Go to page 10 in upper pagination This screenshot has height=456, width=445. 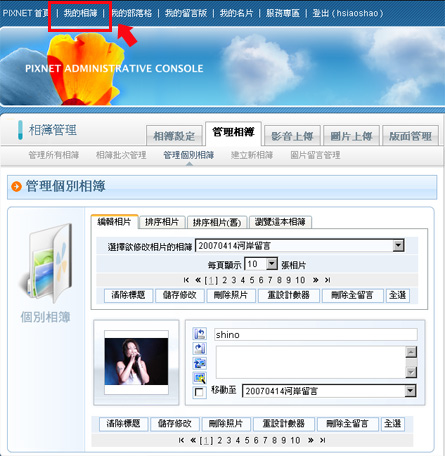pos(300,280)
